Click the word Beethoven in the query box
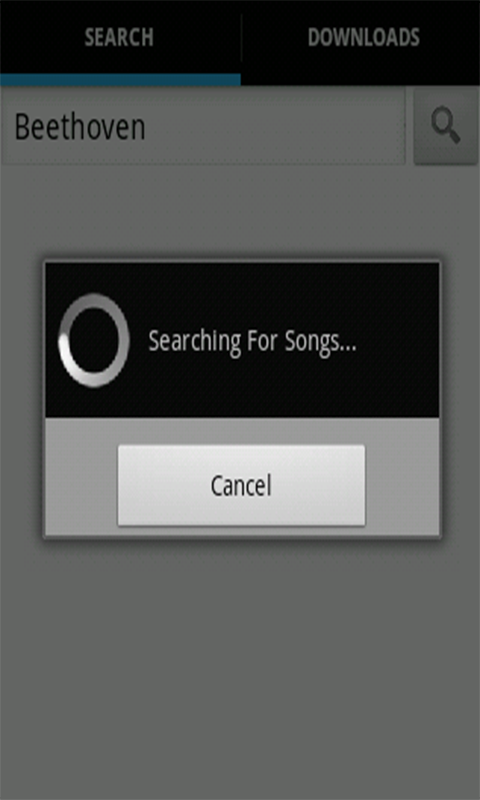Viewport: 480px width, 800px height. (80, 127)
